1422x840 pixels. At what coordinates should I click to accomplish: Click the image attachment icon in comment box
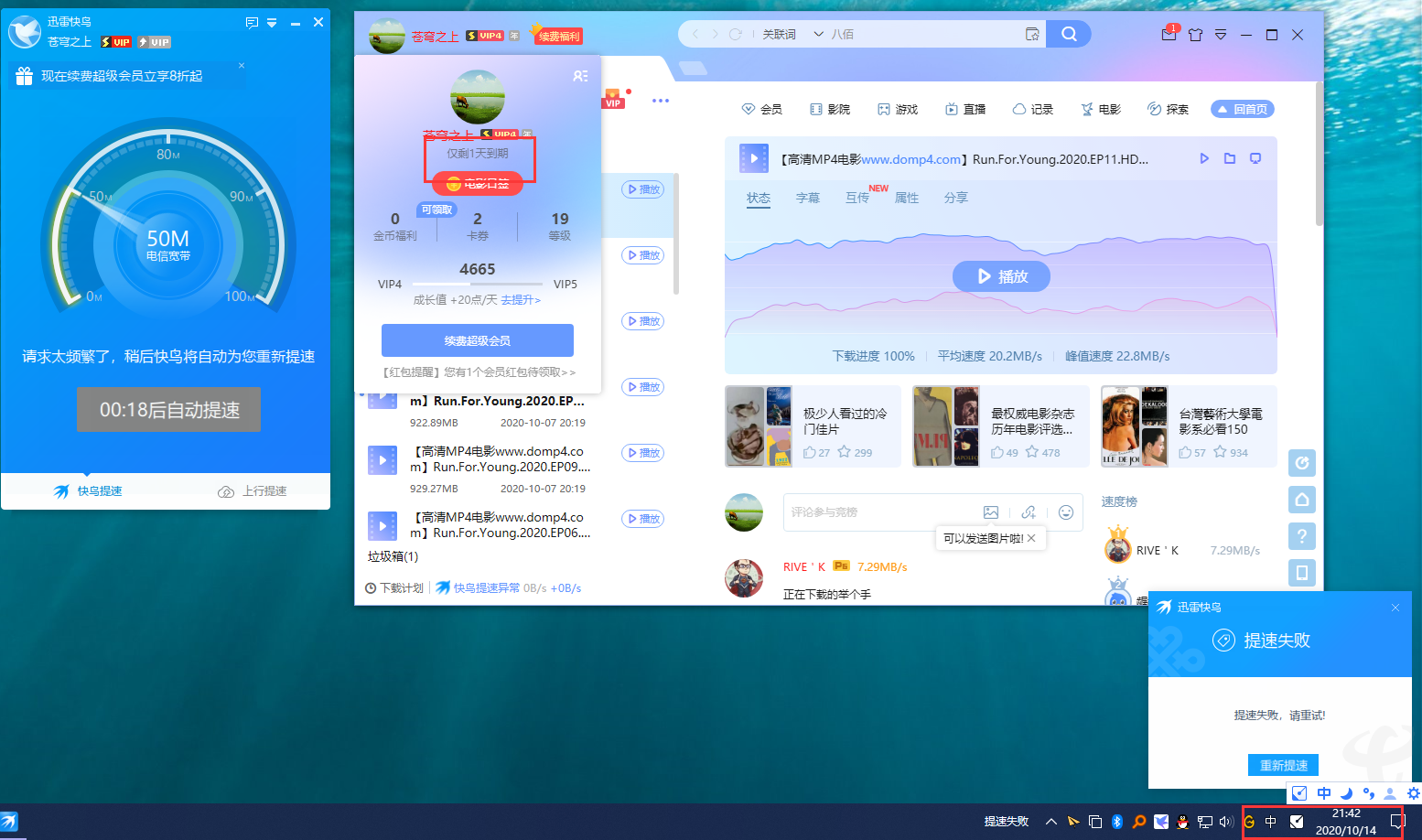(x=990, y=512)
